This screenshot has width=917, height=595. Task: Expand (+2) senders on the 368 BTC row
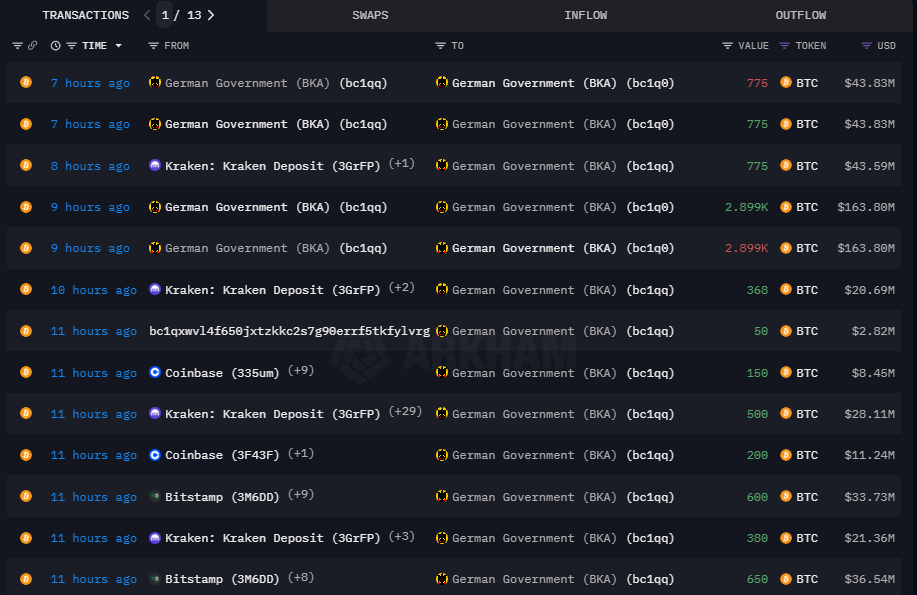click(x=402, y=287)
